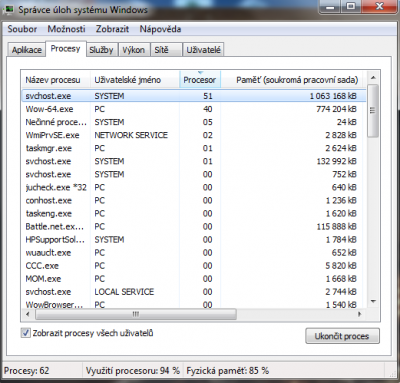This screenshot has height=383, width=400.
Task: Click the horizontal scrollbar left arrow
Action: (28, 314)
